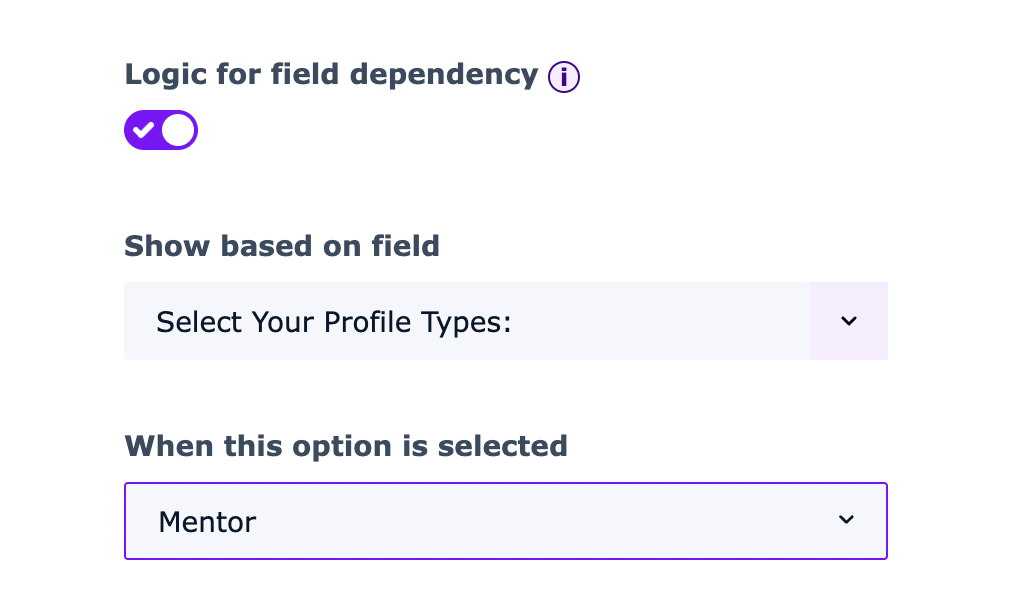Click the checkmark inside the purple switch
The image size is (1012, 616).
[x=144, y=130]
